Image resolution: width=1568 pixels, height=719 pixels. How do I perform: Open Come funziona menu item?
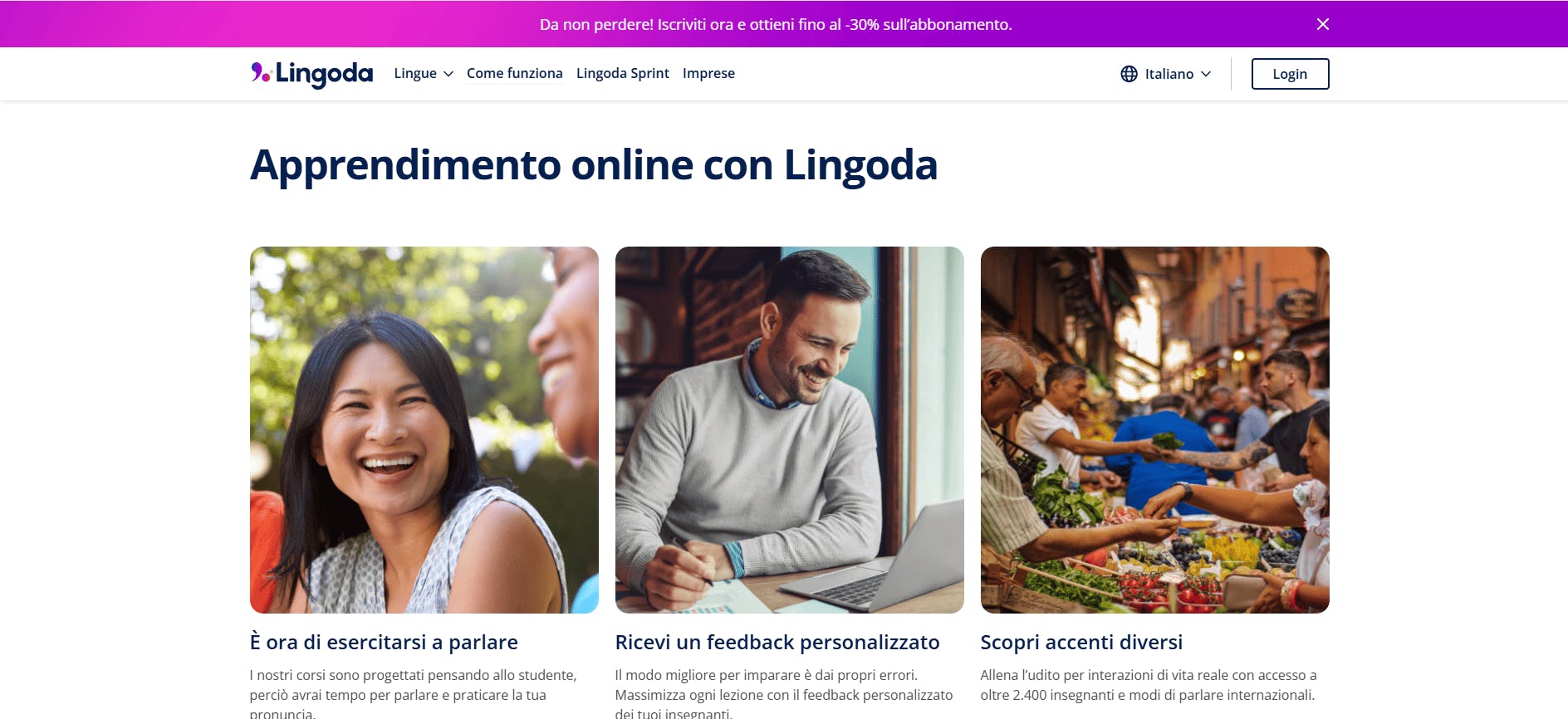pyautogui.click(x=514, y=73)
